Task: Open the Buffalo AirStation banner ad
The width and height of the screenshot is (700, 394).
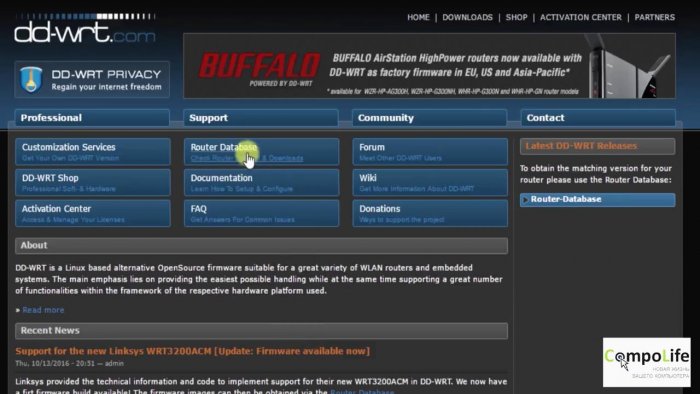Action: coord(429,66)
